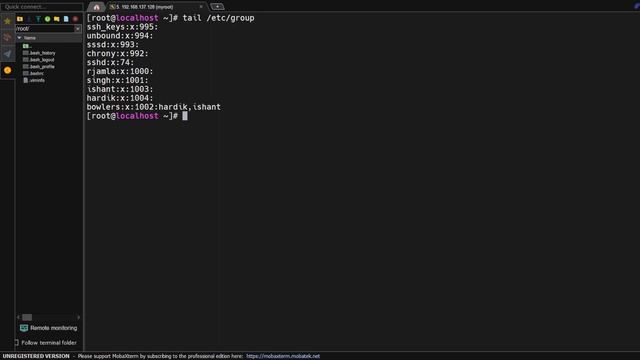The image size is (640, 360).
Task: Select the orange Sftp sidebar tab
Action: (x=7, y=70)
